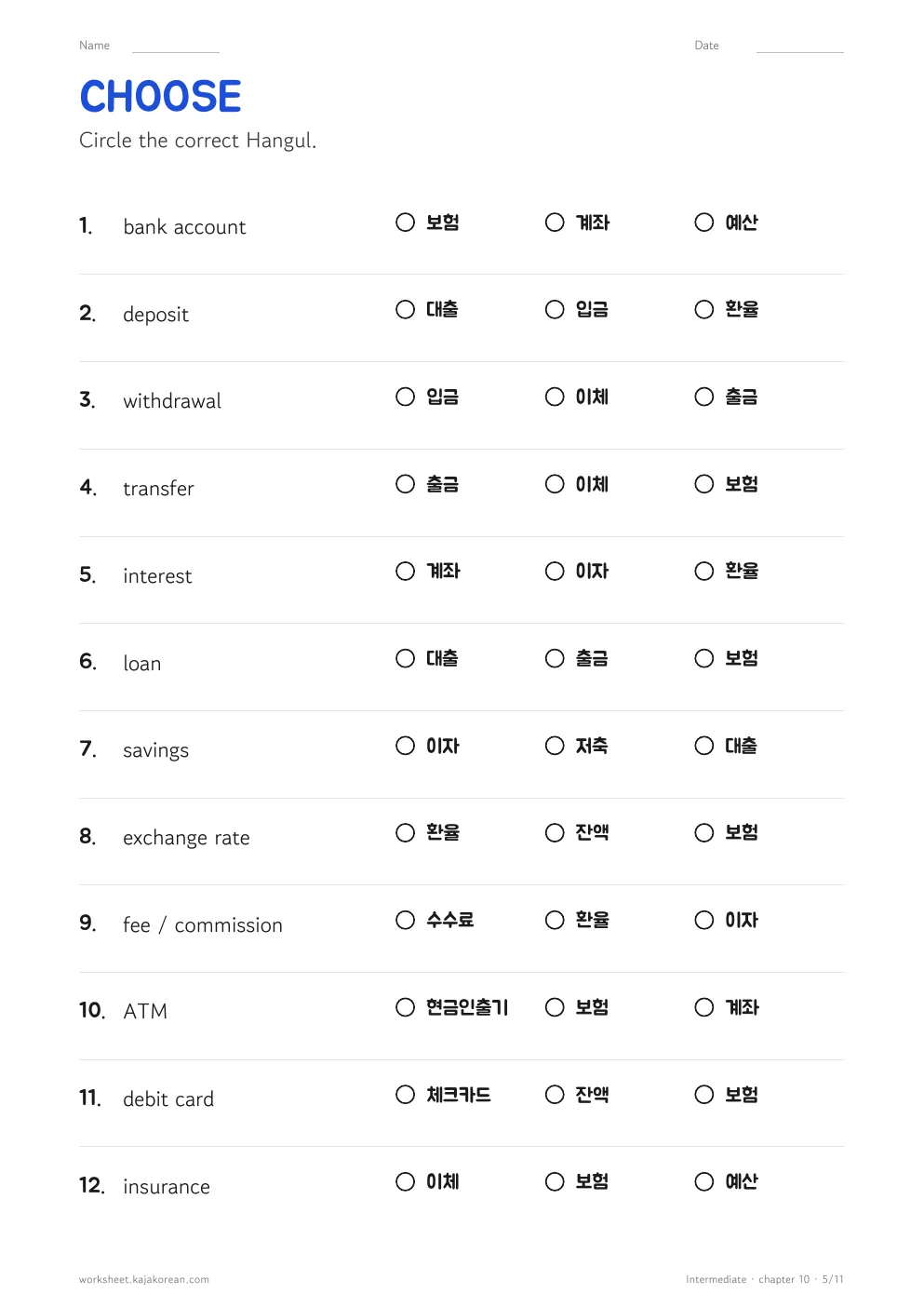Click the CHOOSE heading
The width and height of the screenshot is (924, 1307).
(160, 97)
